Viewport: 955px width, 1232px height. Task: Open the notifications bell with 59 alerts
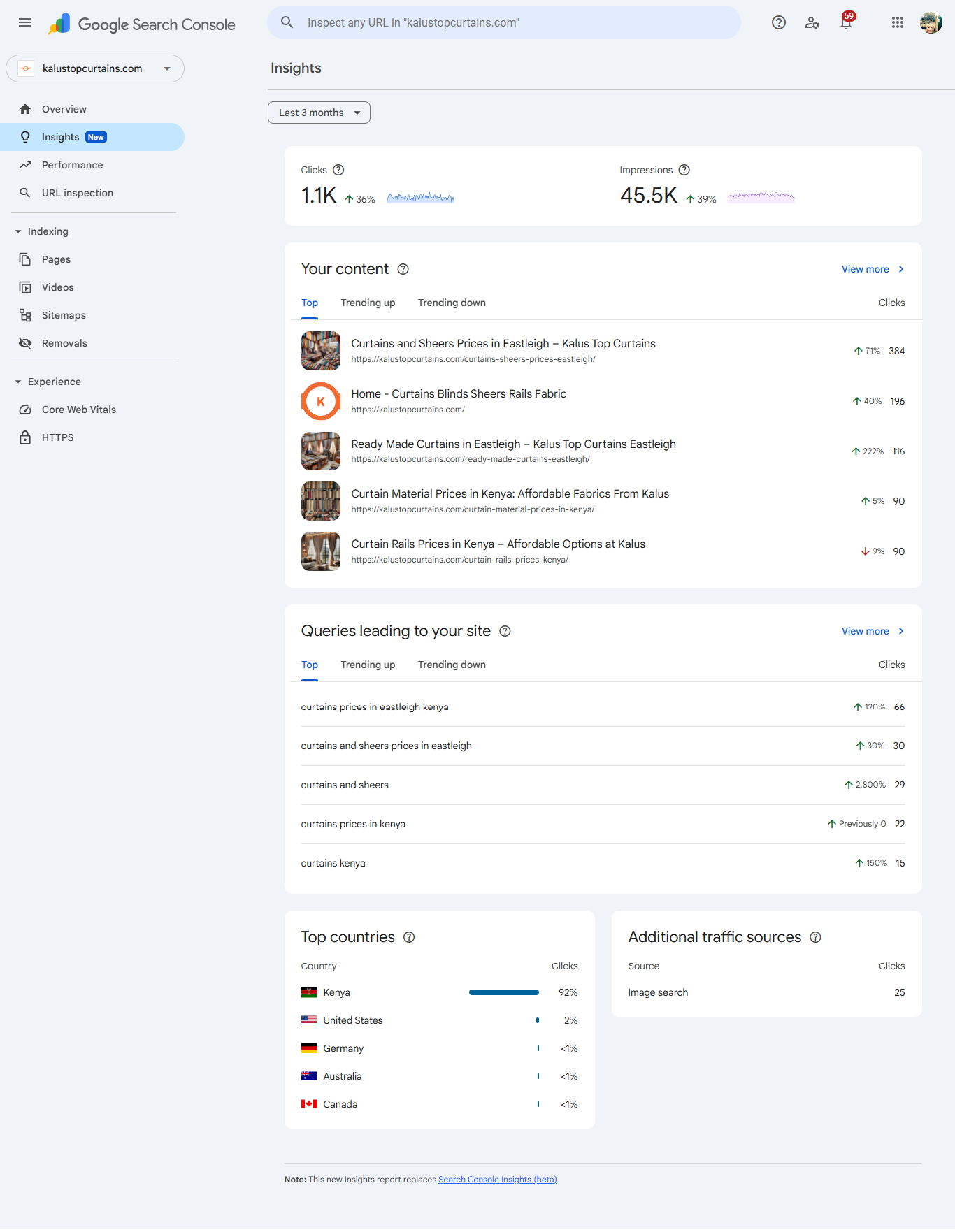(847, 21)
